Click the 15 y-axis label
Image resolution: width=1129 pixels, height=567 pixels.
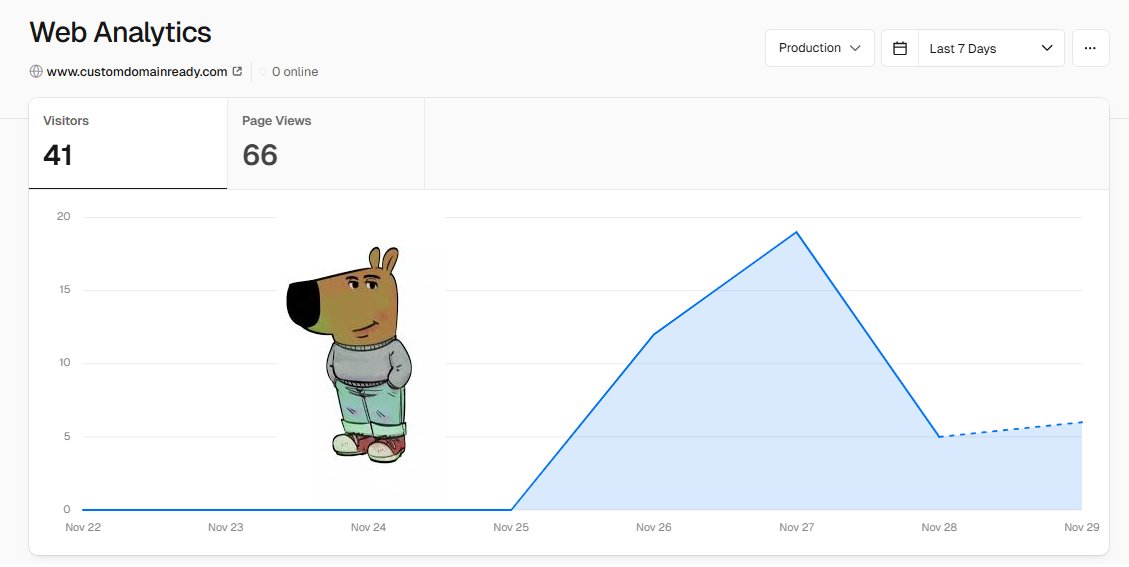65,290
